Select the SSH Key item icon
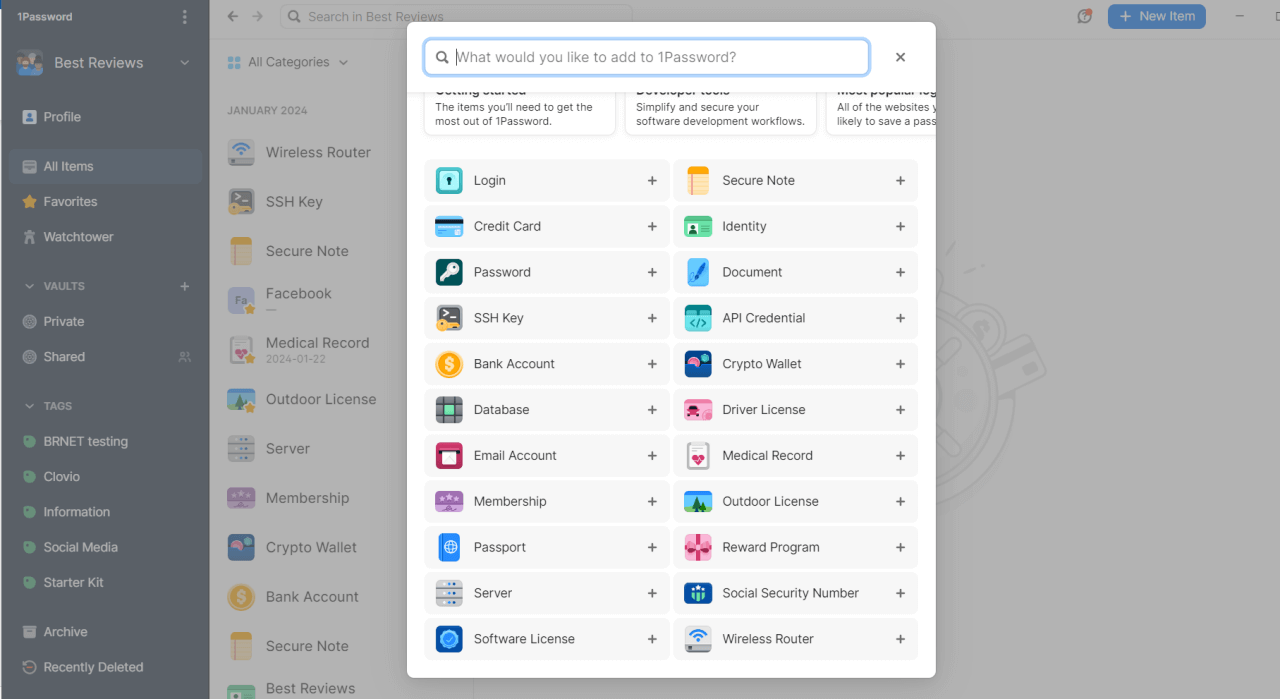This screenshot has height=699, width=1280. (x=449, y=318)
